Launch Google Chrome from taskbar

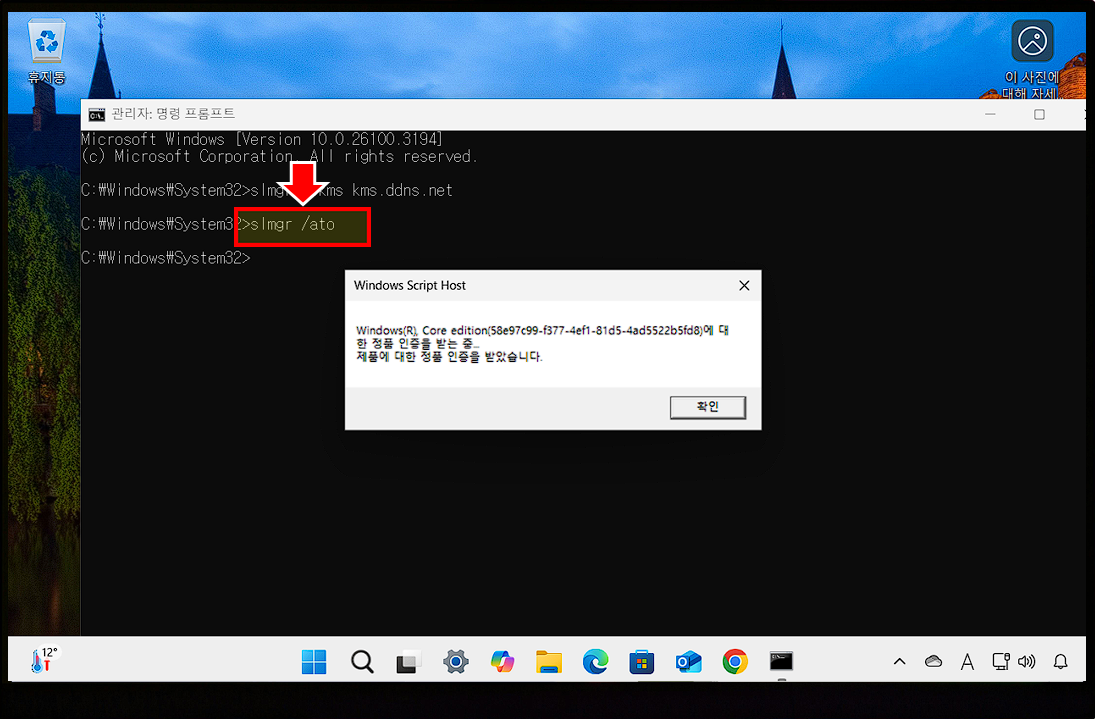click(735, 661)
